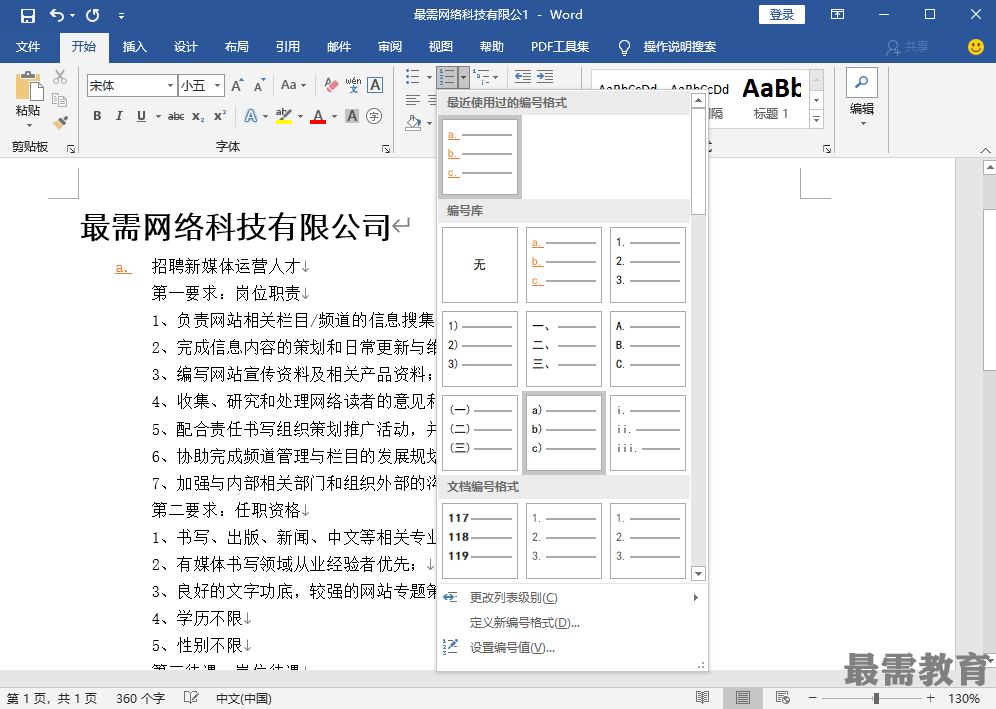The width and height of the screenshot is (996, 709).
Task: Select the a) b) c) numbering format
Action: pyautogui.click(x=563, y=433)
